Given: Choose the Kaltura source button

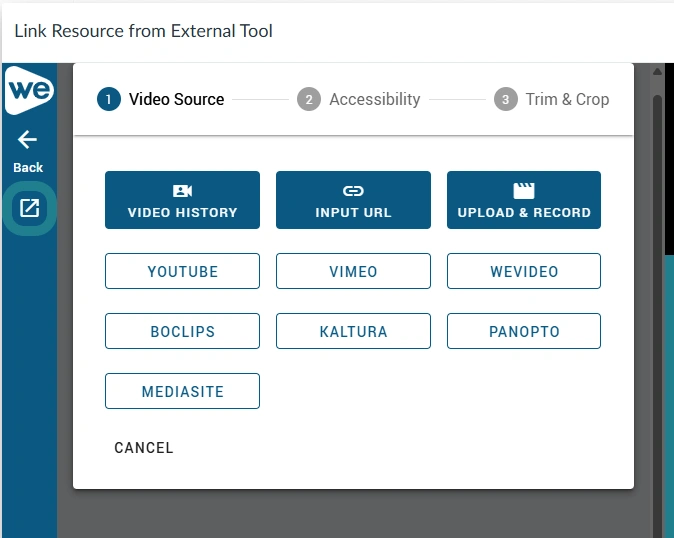Looking at the screenshot, I should tap(353, 331).
